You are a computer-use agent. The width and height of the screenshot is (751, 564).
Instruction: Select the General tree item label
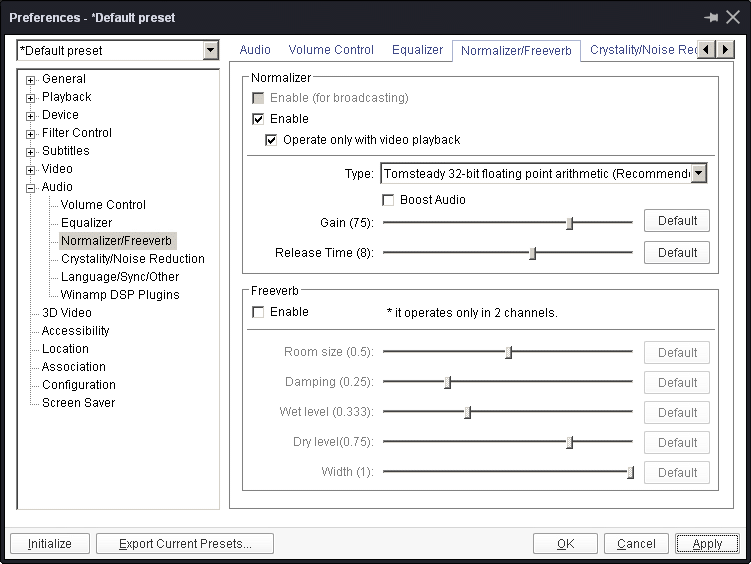(x=64, y=79)
